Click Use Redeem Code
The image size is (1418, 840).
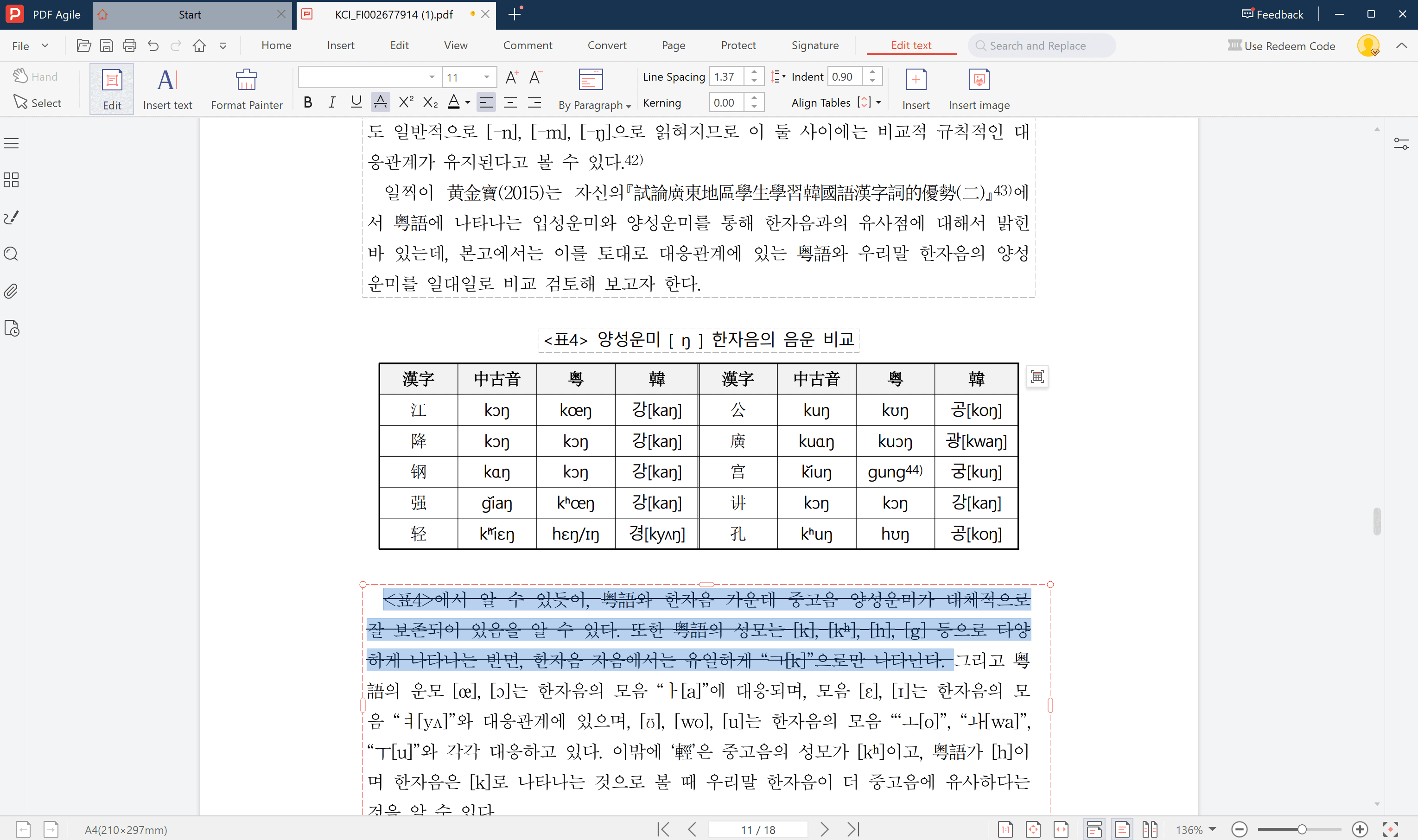(x=1281, y=46)
